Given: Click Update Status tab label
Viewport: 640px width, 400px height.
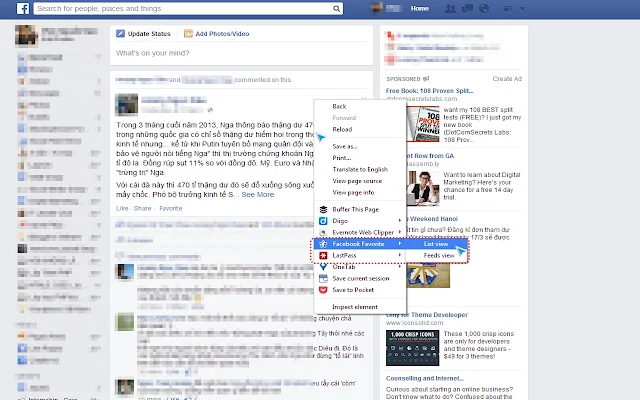Looking at the screenshot, I should coord(149,34).
